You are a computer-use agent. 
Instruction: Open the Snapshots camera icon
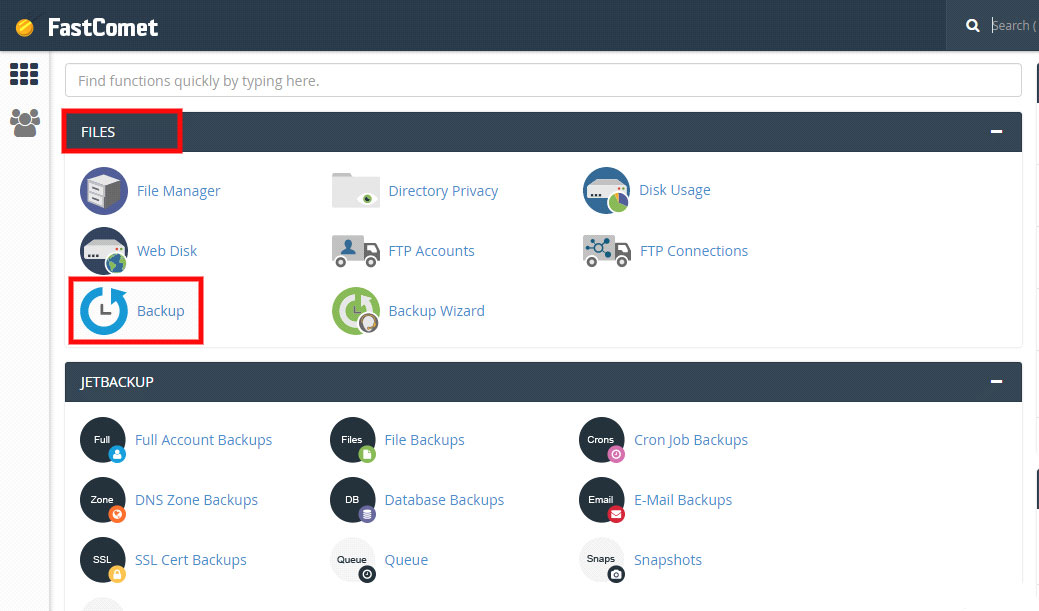tap(602, 560)
